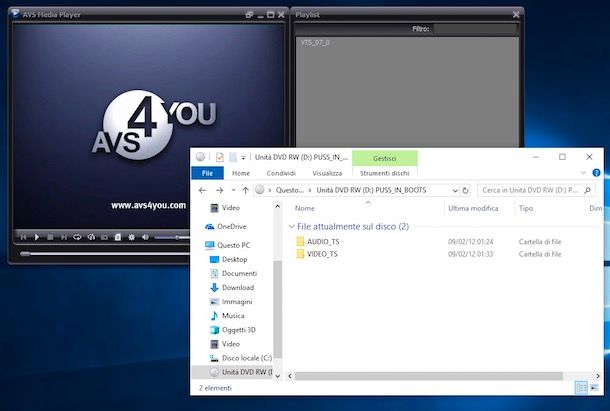
Task: Switch to large icons view in status bar
Action: (x=594, y=388)
